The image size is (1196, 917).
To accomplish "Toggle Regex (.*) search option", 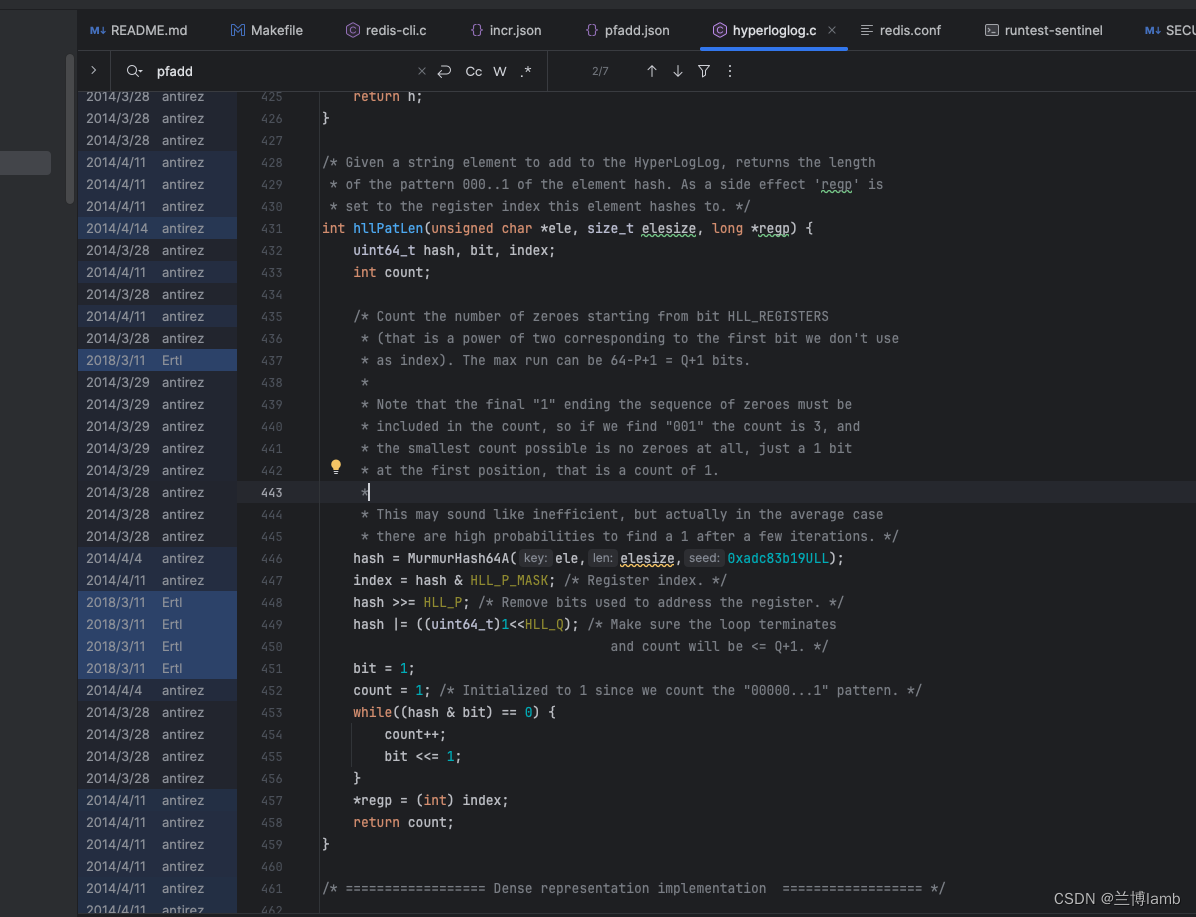I will [x=526, y=71].
